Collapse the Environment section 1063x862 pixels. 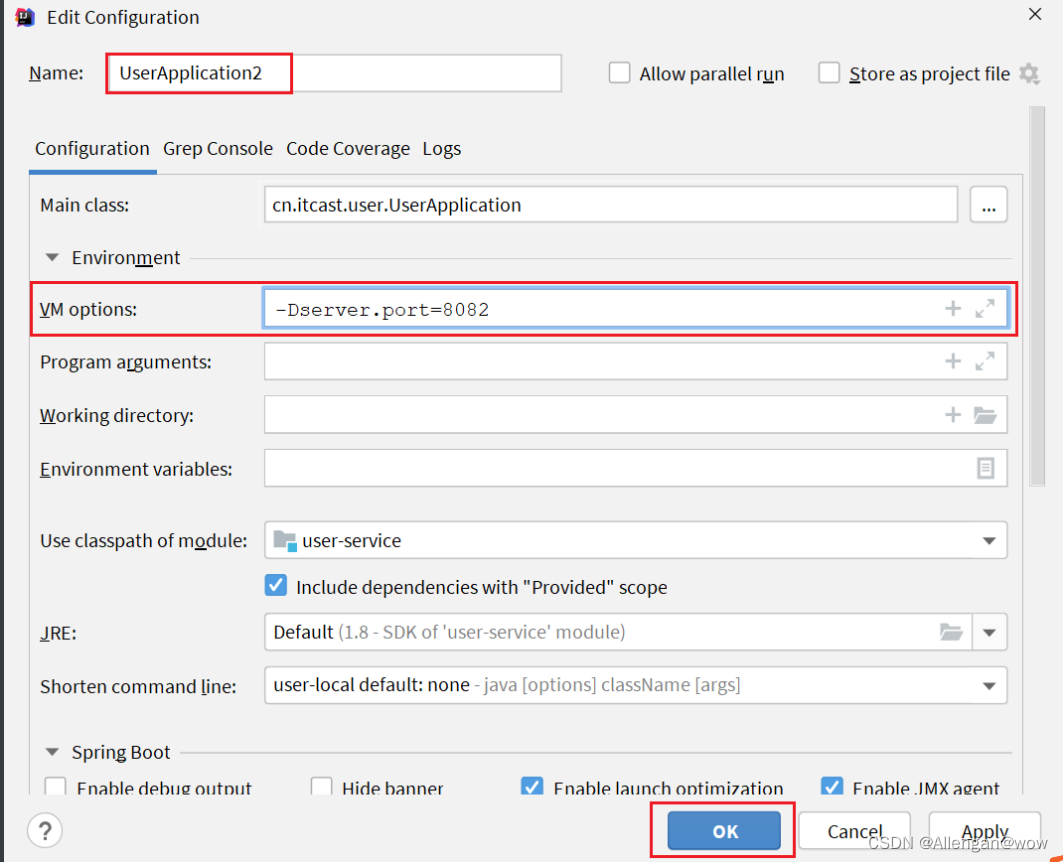(52, 258)
